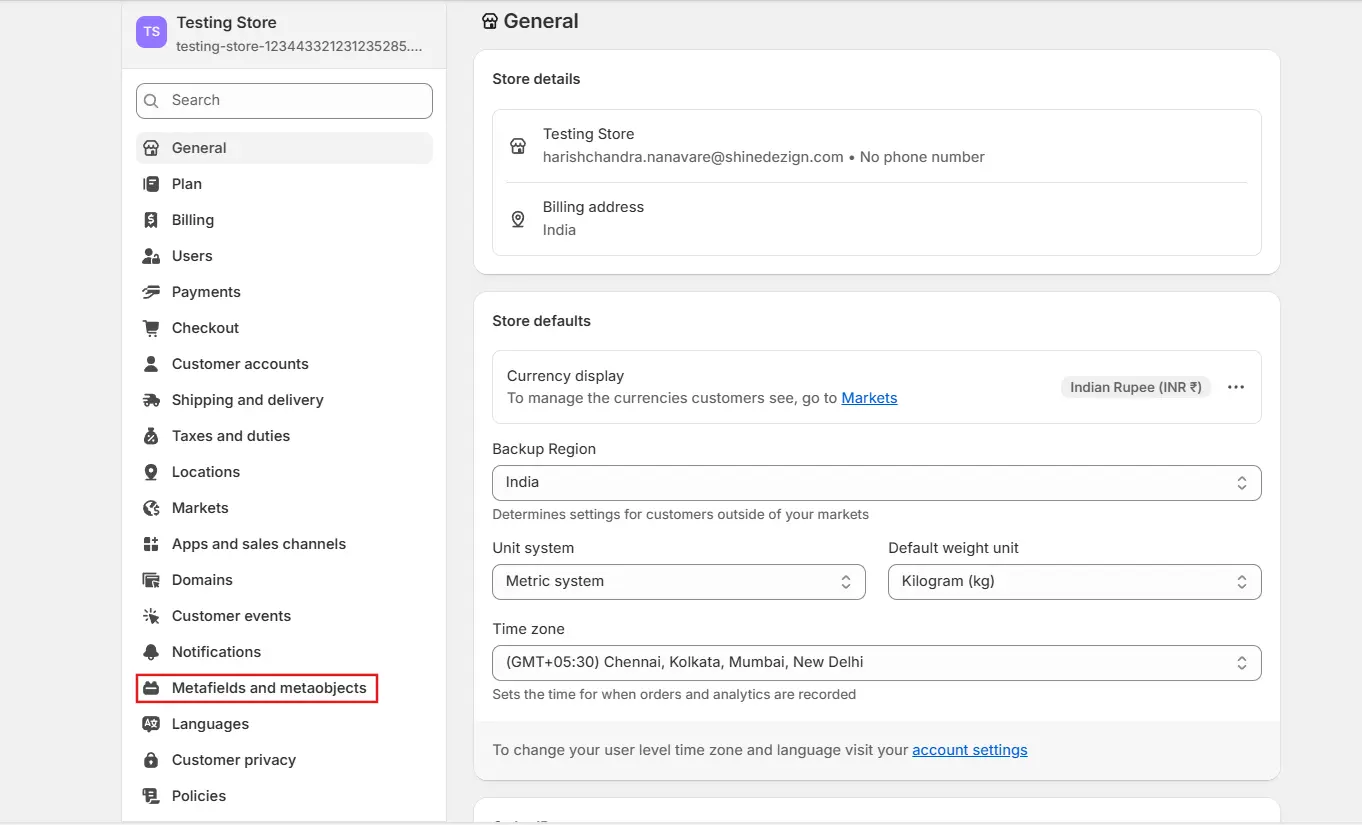Open Users via the people icon
Screen dimensions: 1362x825
[x=152, y=255]
